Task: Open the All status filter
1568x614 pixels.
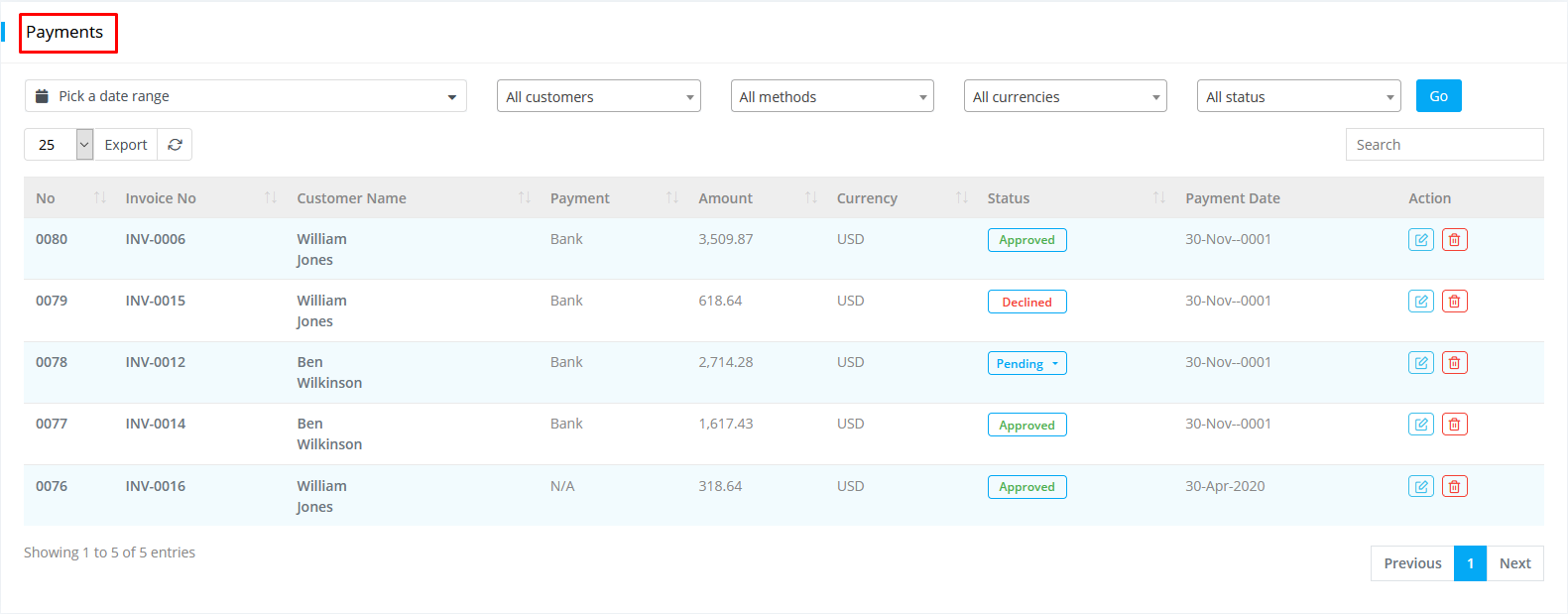Action: pyautogui.click(x=1297, y=96)
